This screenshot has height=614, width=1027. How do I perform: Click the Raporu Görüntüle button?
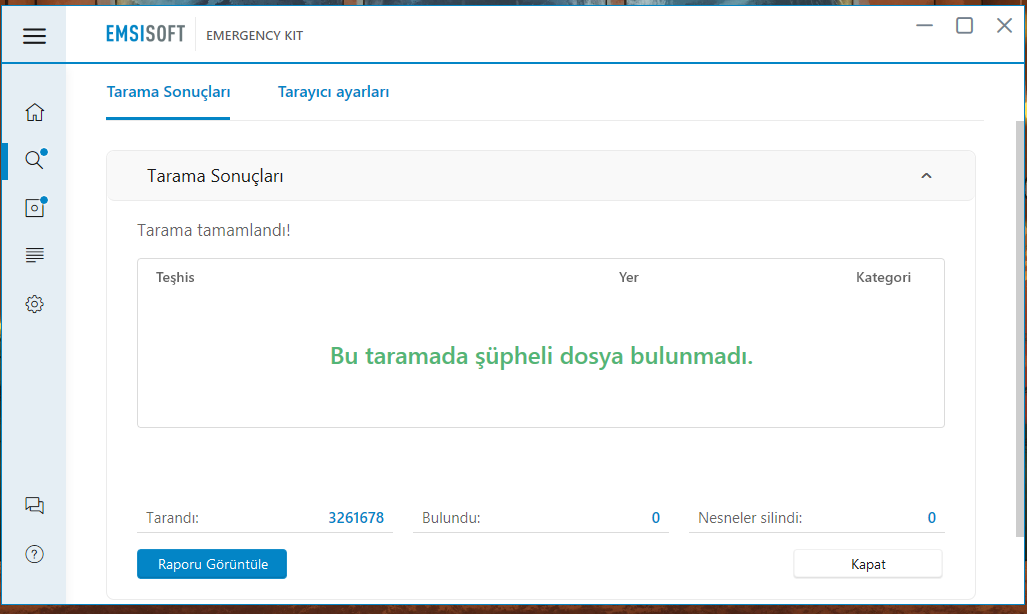(x=212, y=564)
